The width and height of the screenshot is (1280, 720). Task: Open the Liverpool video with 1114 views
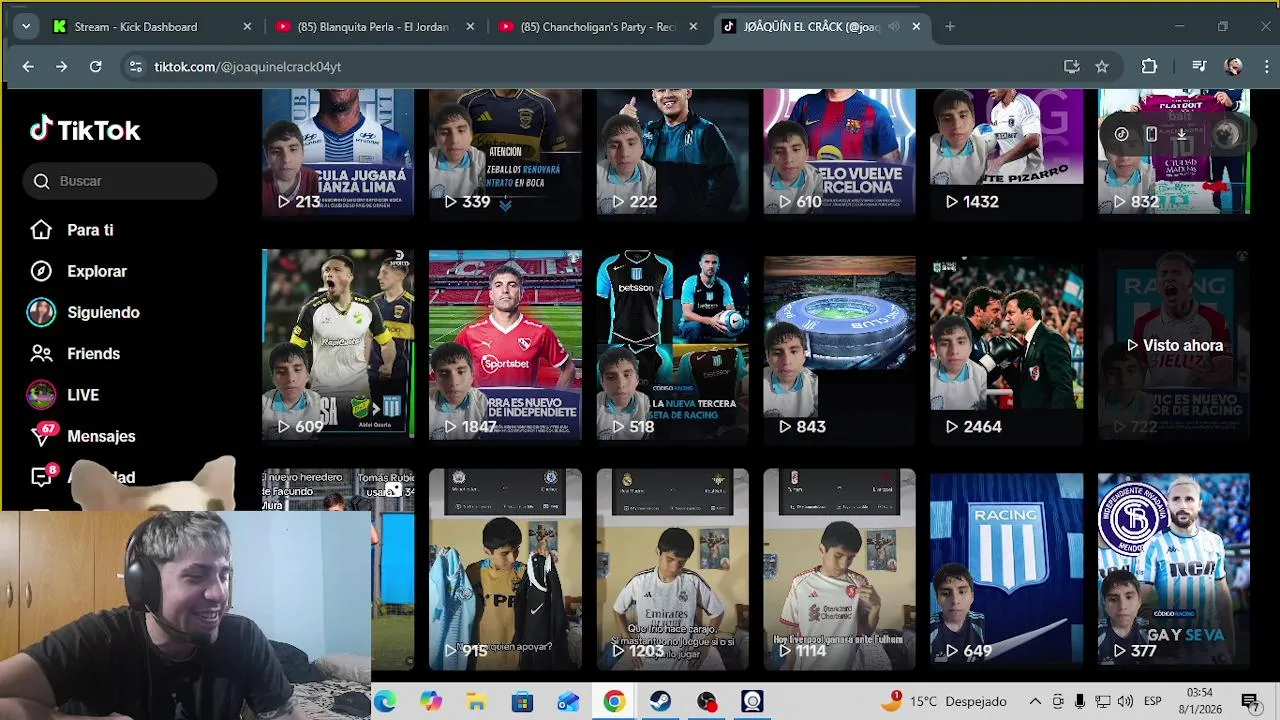pos(839,569)
